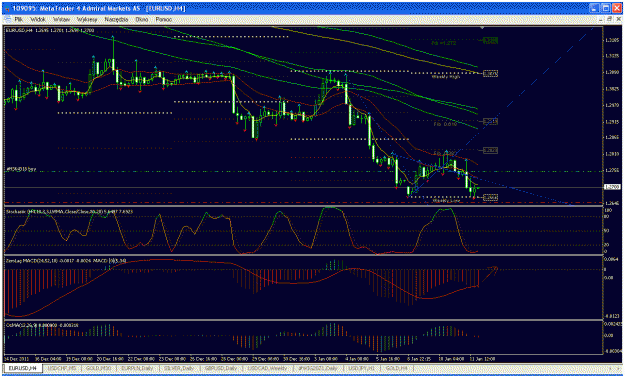The image size is (625, 376).
Task: Switch to the GOLD,H4 chart tab
Action: click(x=396, y=368)
